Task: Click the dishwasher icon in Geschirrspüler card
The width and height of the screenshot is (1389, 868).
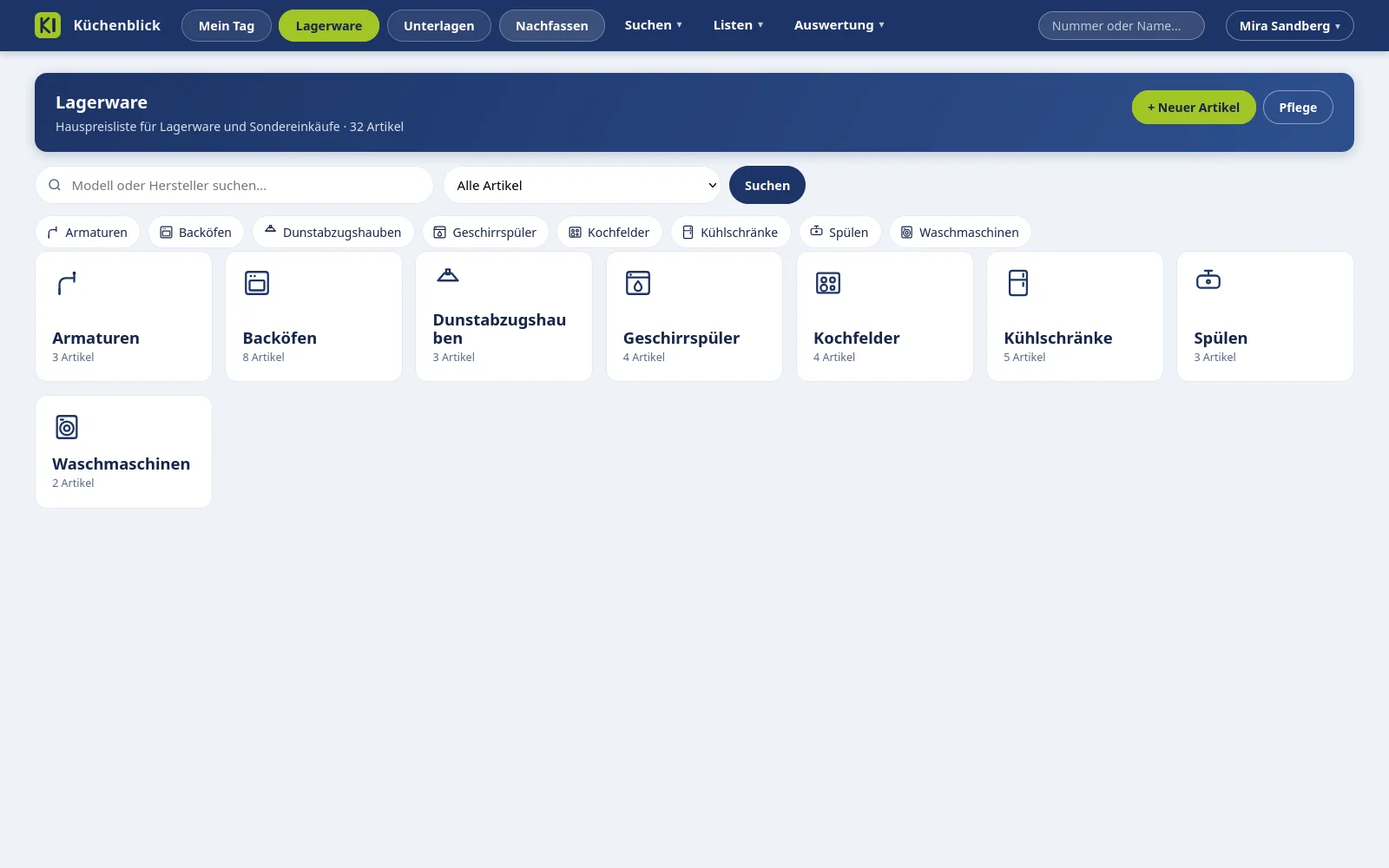Action: (x=638, y=283)
